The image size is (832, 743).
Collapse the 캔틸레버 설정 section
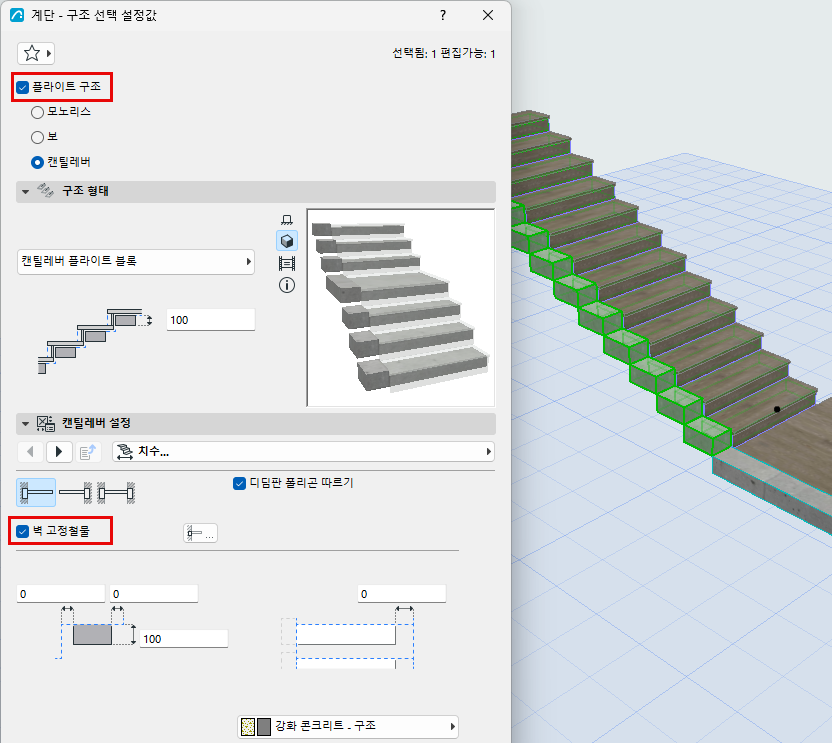pos(25,424)
